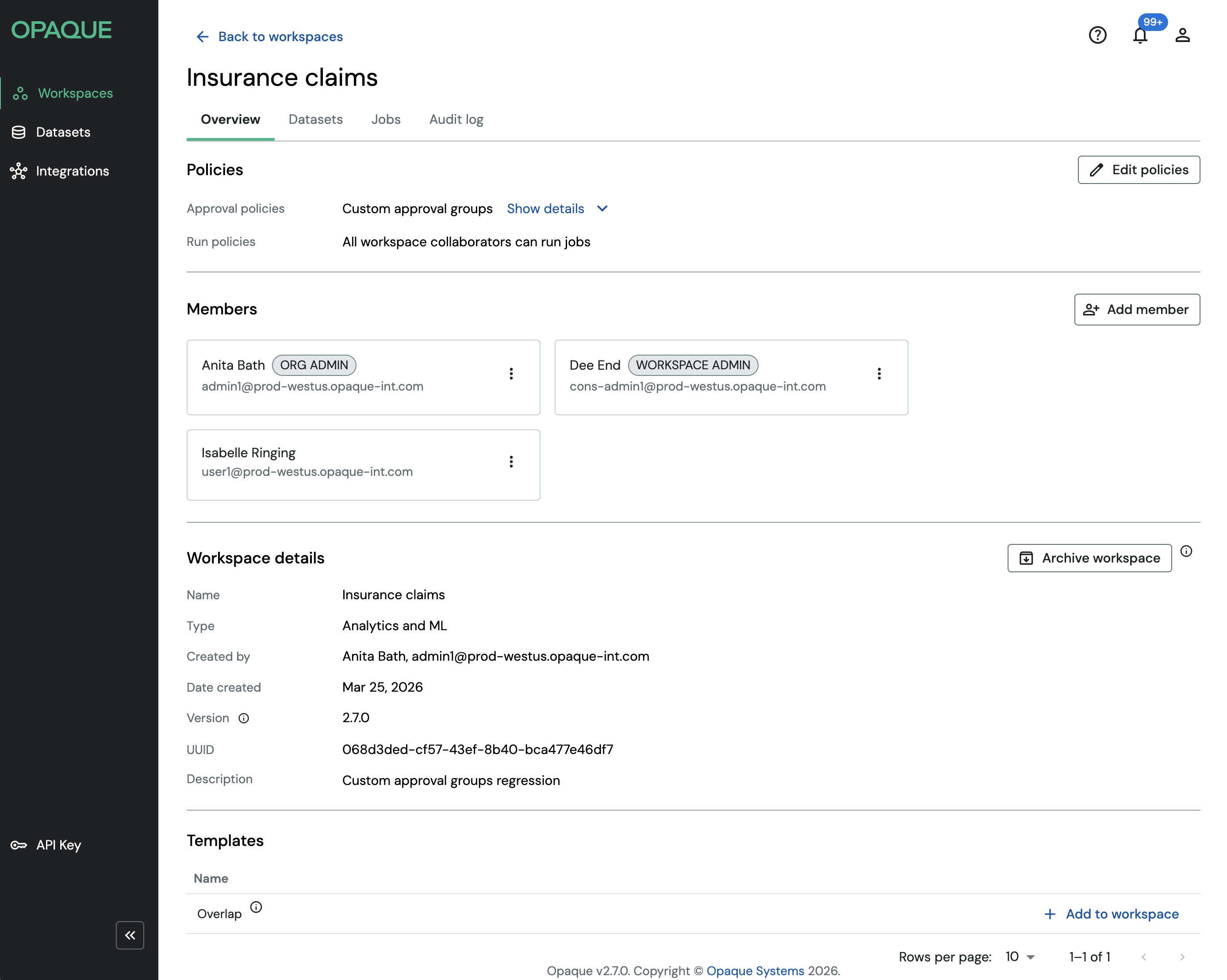Click the Add member button
Viewport: 1227px width, 980px height.
1136,309
